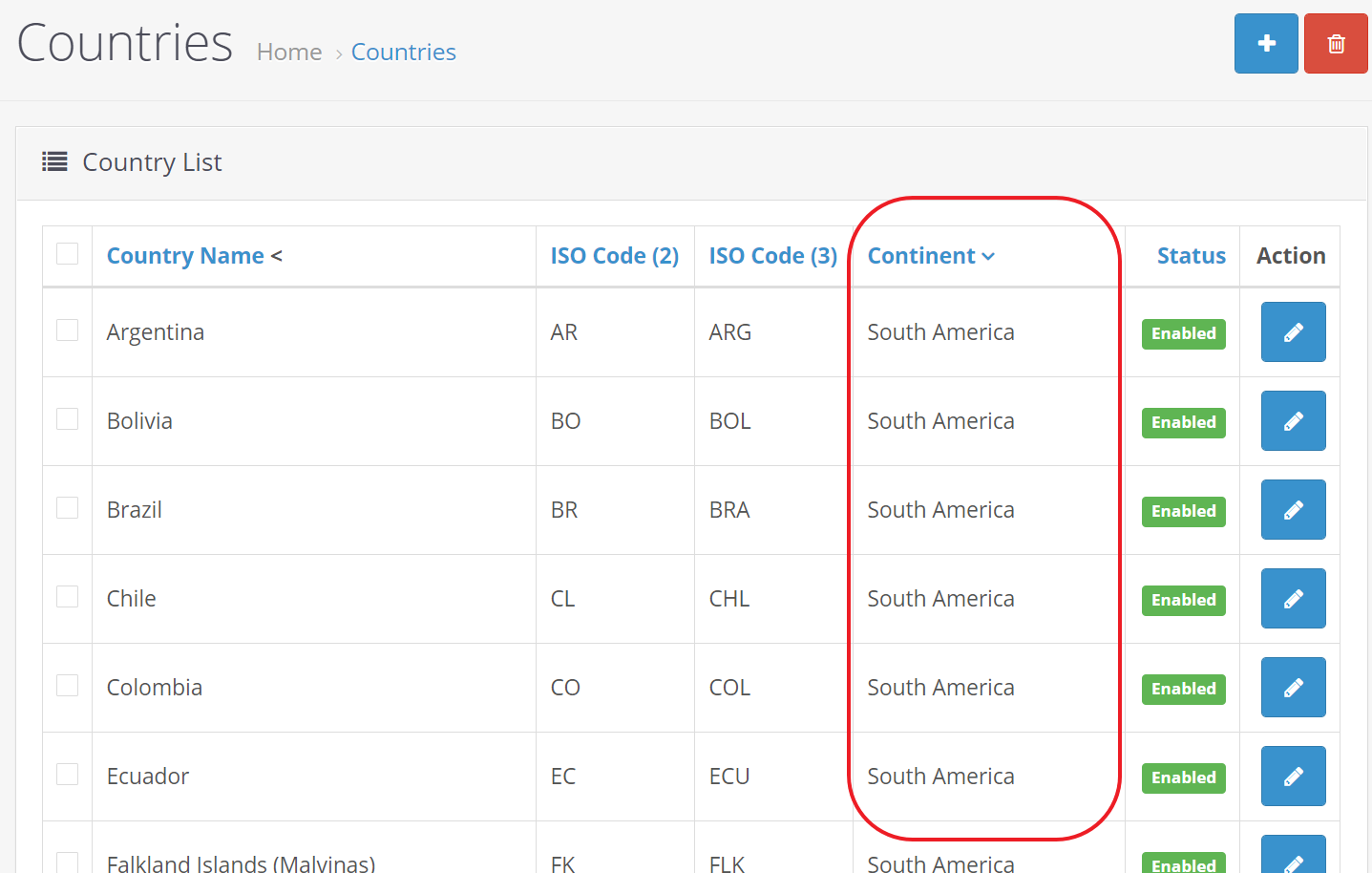Toggle the select-all checkbox in table header
Viewport: 1372px width, 873px height.
[x=68, y=254]
